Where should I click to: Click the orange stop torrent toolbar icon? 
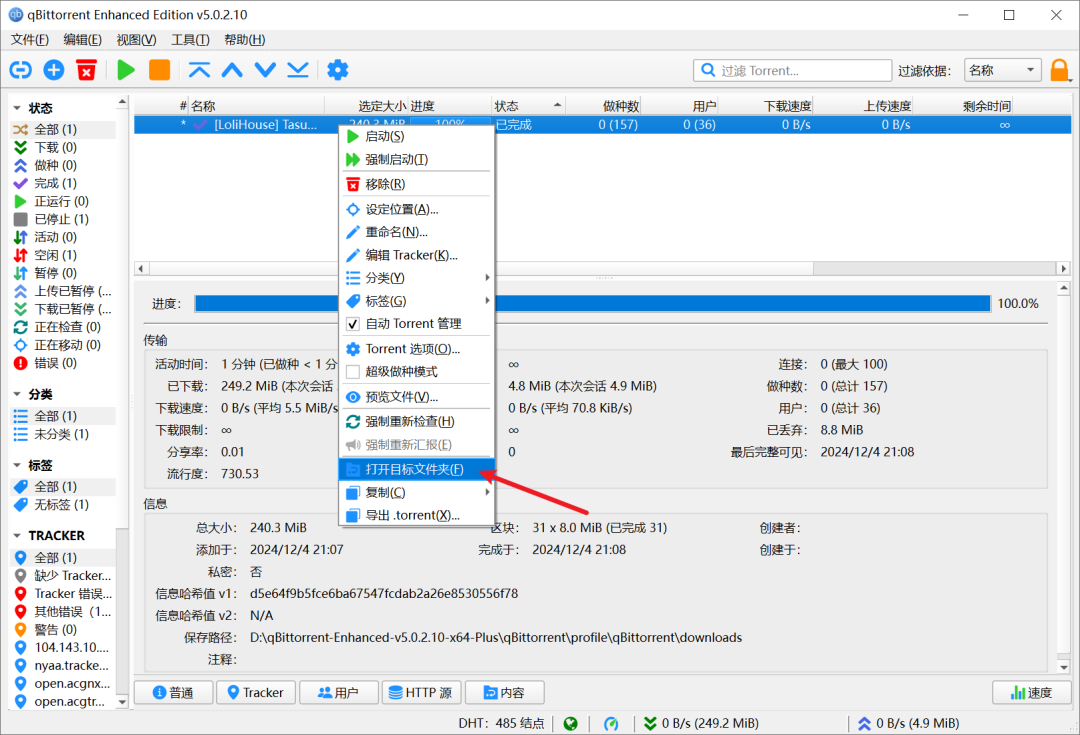click(159, 70)
